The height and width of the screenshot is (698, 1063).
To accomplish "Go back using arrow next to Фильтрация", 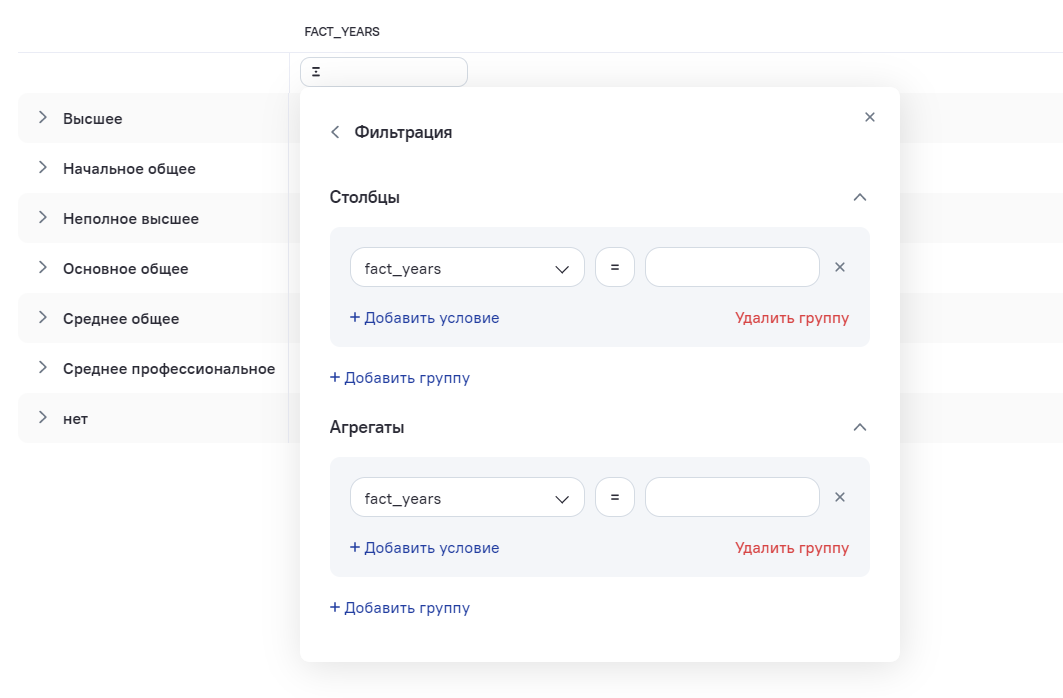I will [335, 132].
